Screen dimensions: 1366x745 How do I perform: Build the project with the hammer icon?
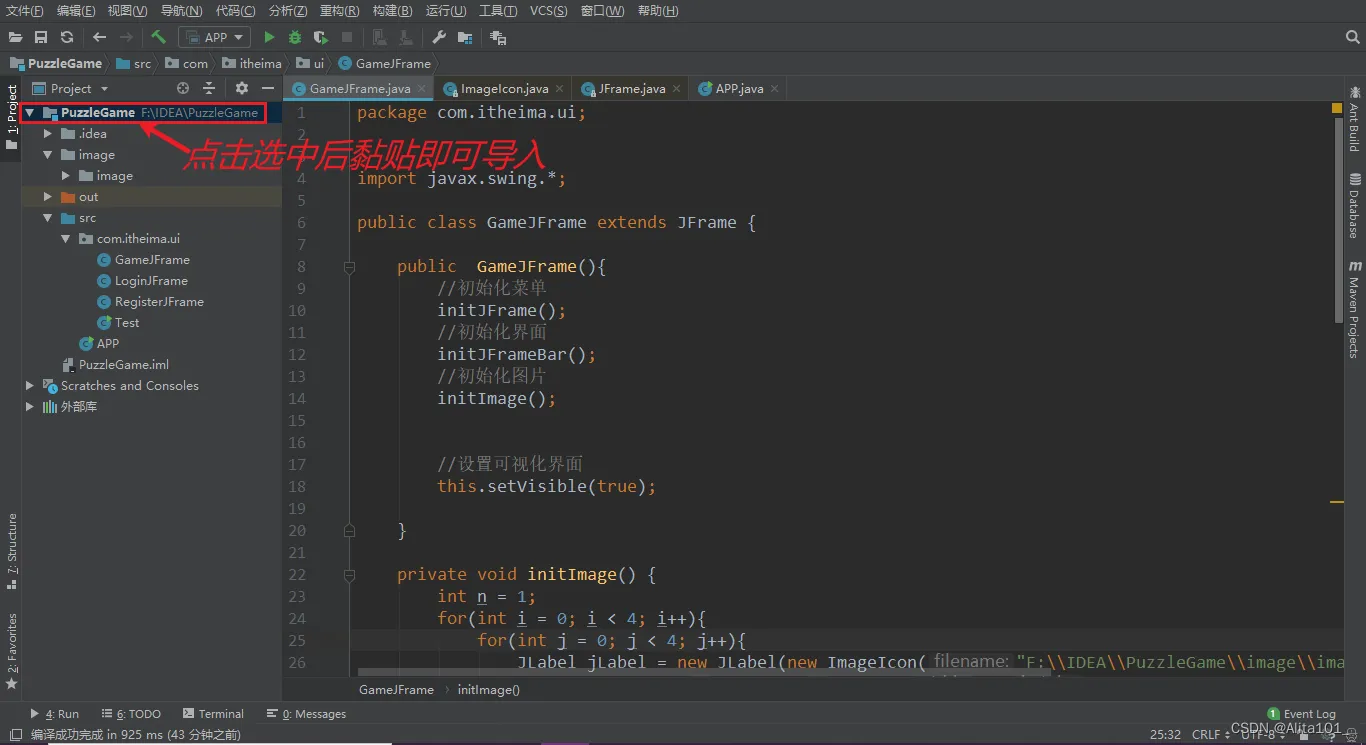click(158, 37)
